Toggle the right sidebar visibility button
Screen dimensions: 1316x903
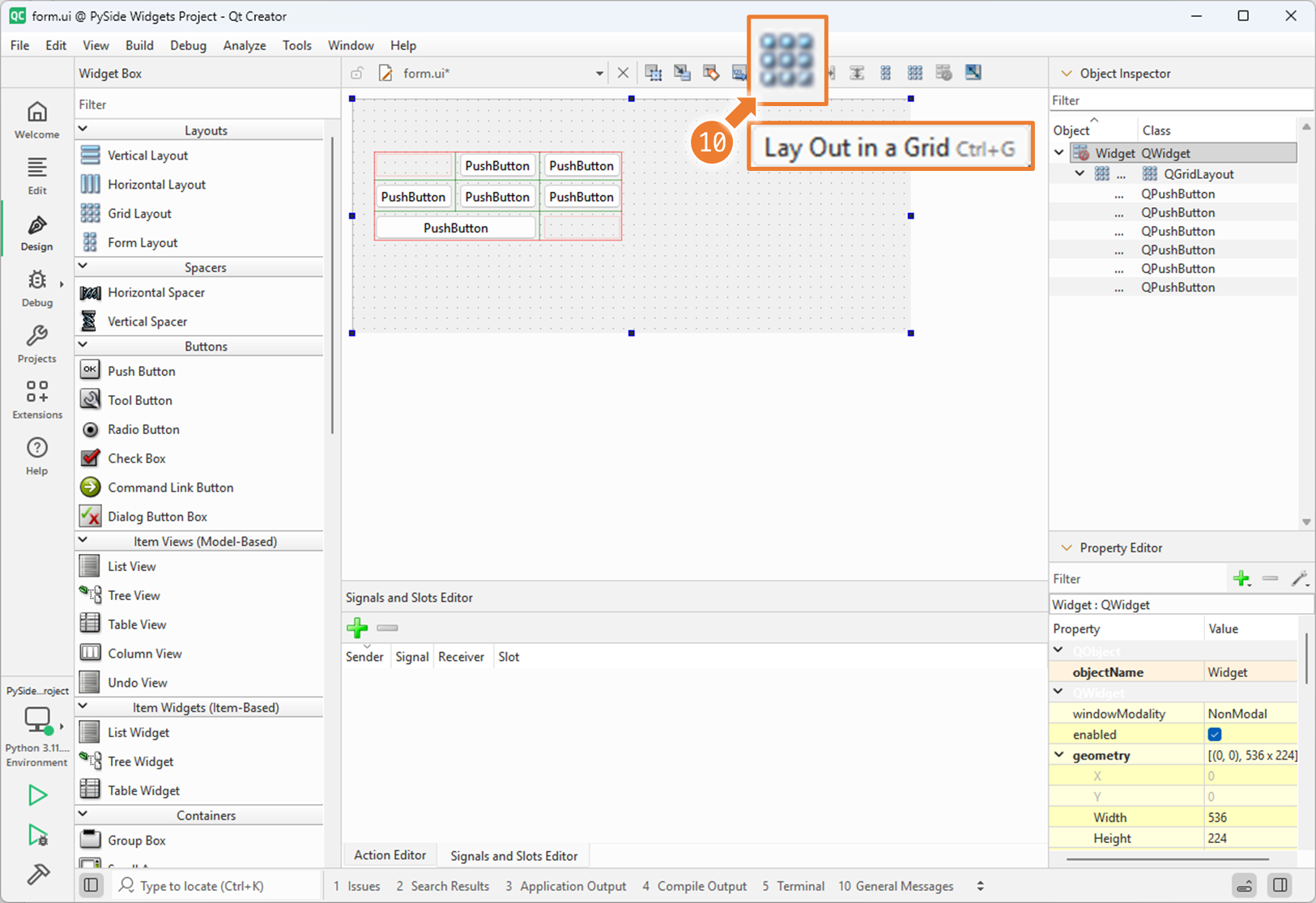tap(1280, 885)
